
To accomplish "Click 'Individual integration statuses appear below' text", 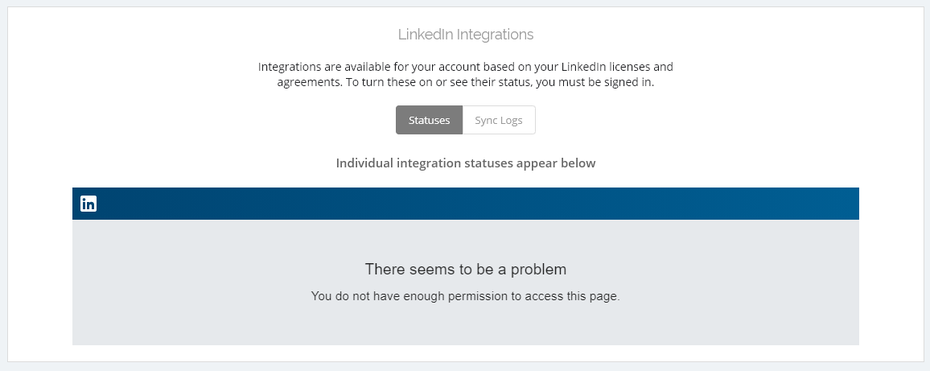I will [466, 163].
